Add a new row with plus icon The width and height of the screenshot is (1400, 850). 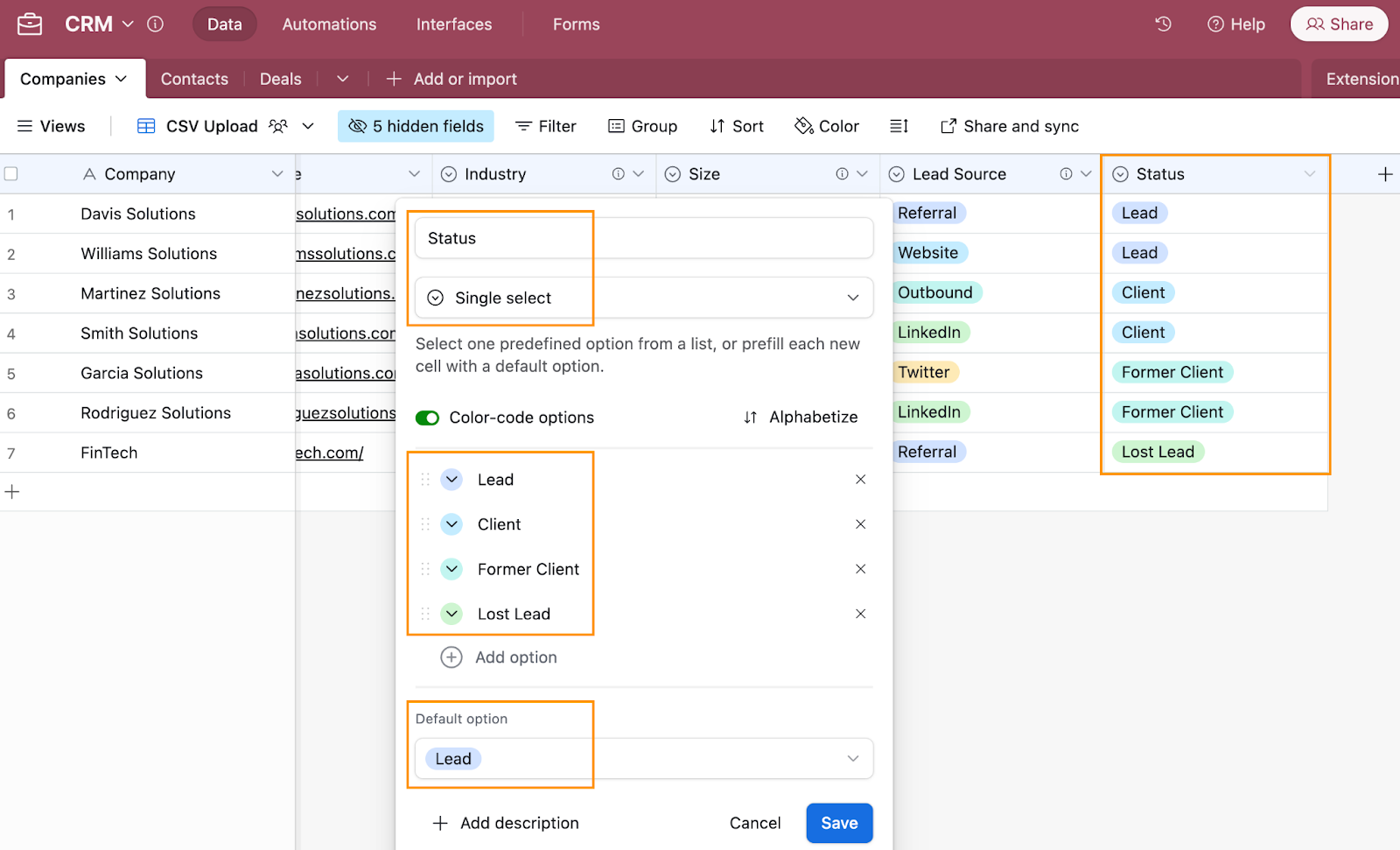click(12, 492)
